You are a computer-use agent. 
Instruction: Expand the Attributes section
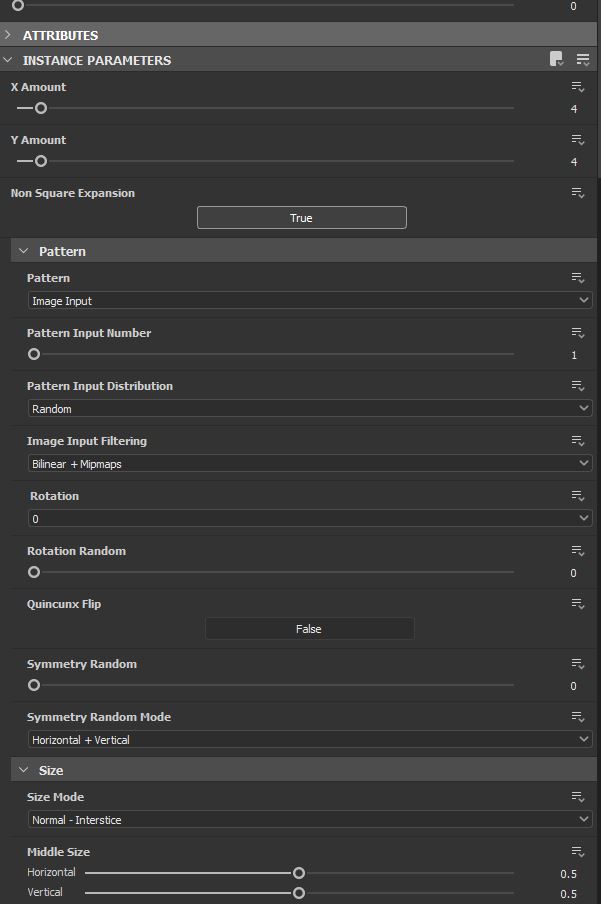pyautogui.click(x=8, y=35)
